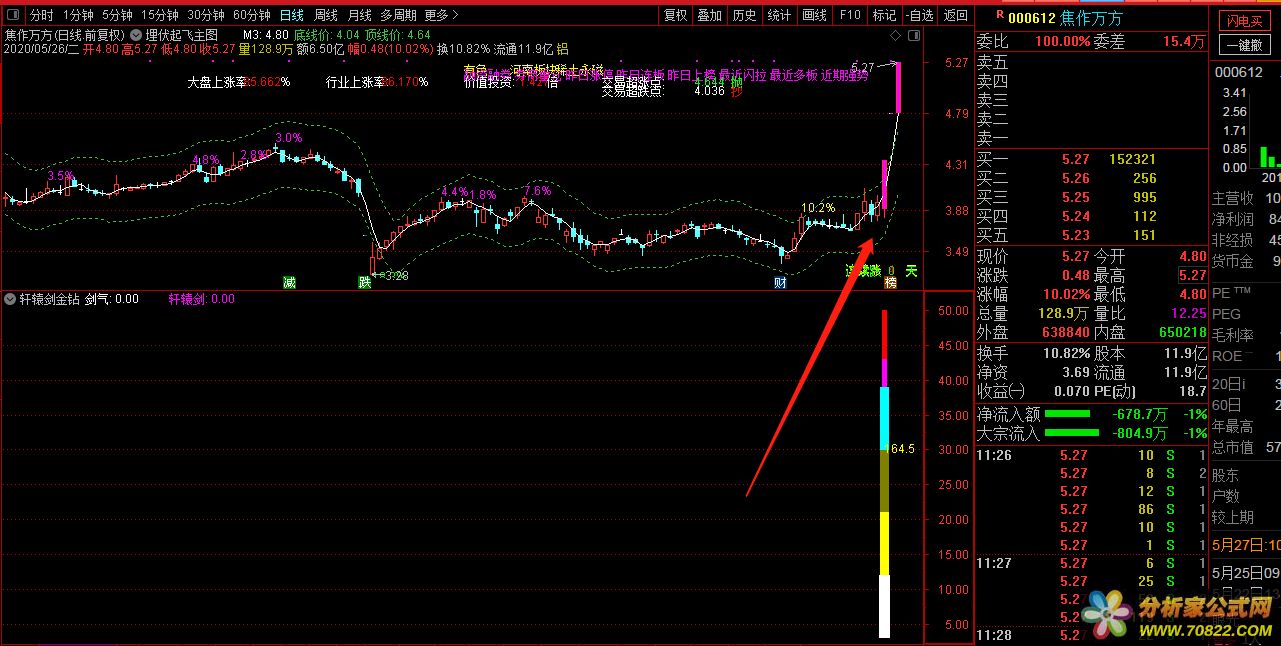Click the 叠加 overlay toolbar button
Screen dimensions: 1281x646
[710, 15]
